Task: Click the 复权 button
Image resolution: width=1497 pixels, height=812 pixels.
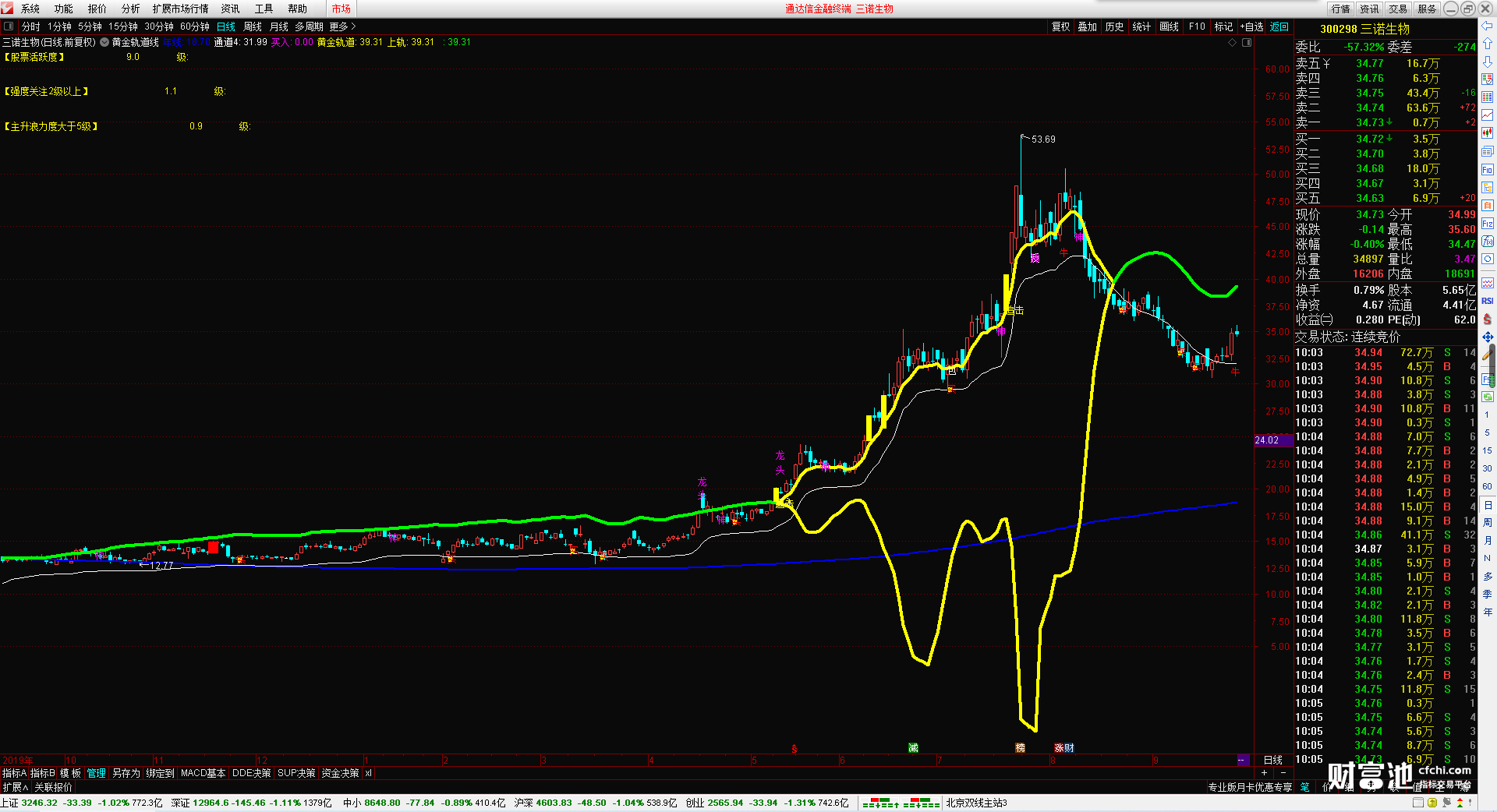Action: [x=1060, y=26]
